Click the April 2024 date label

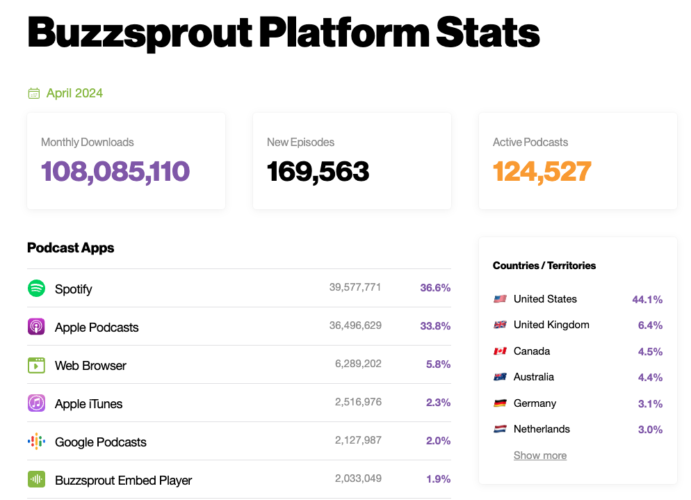tap(74, 93)
